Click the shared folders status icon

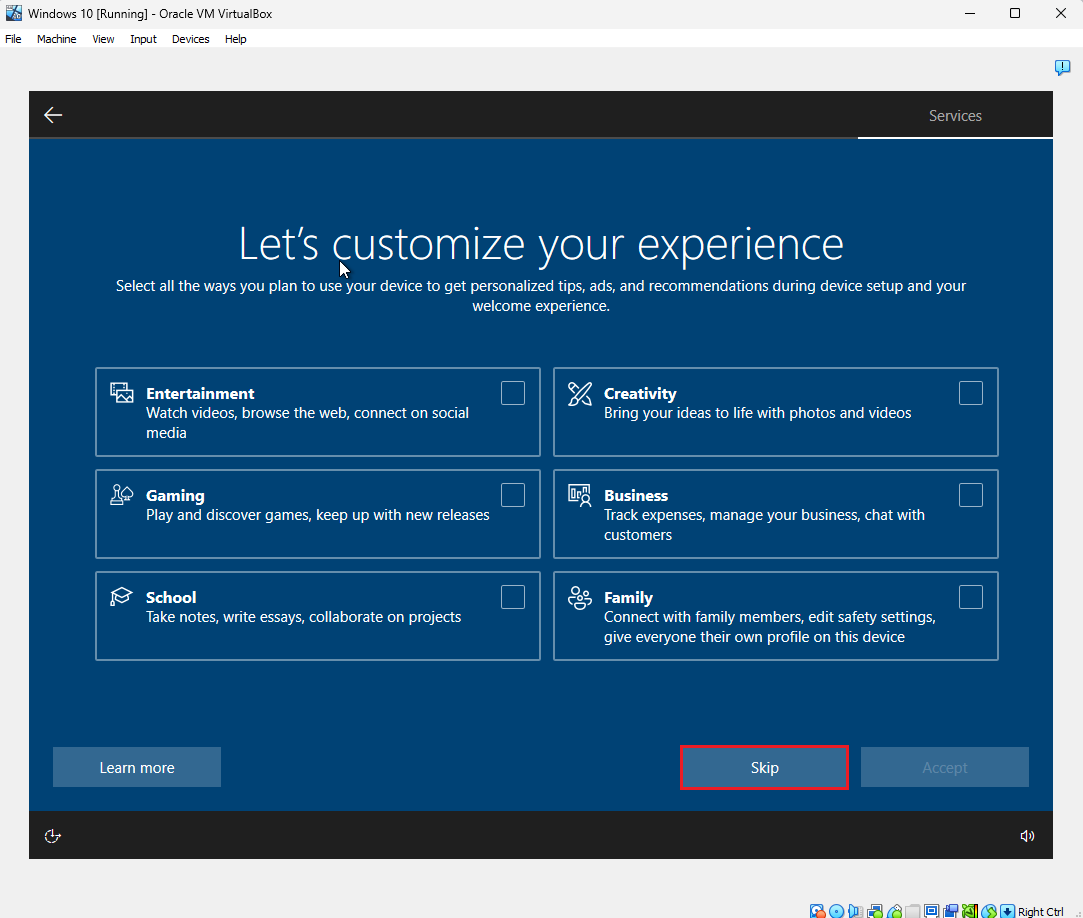(x=912, y=911)
